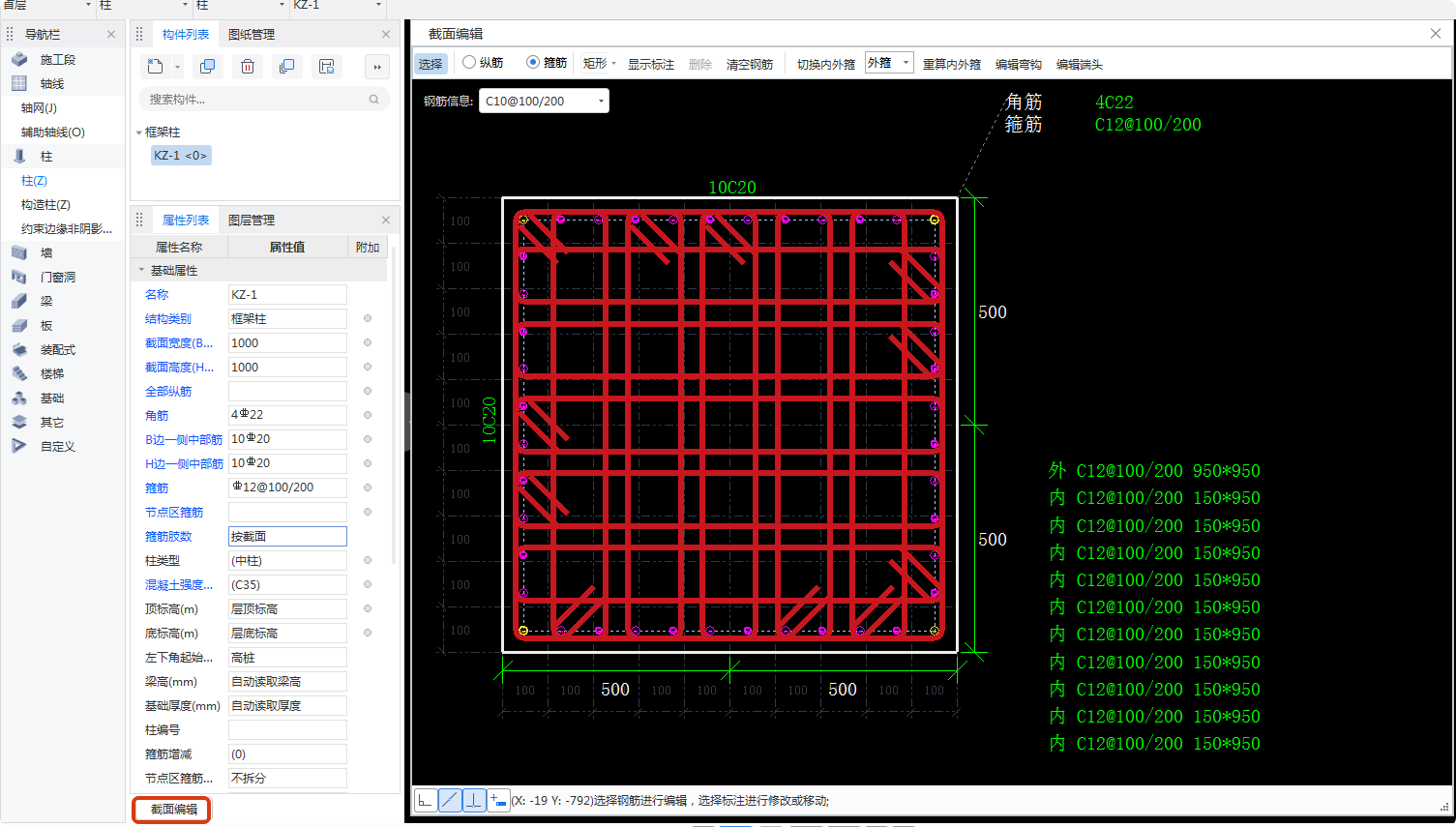Screen dimensions: 1456x827
Task: Click 清空钢筋 in the toolbar
Action: (750, 64)
